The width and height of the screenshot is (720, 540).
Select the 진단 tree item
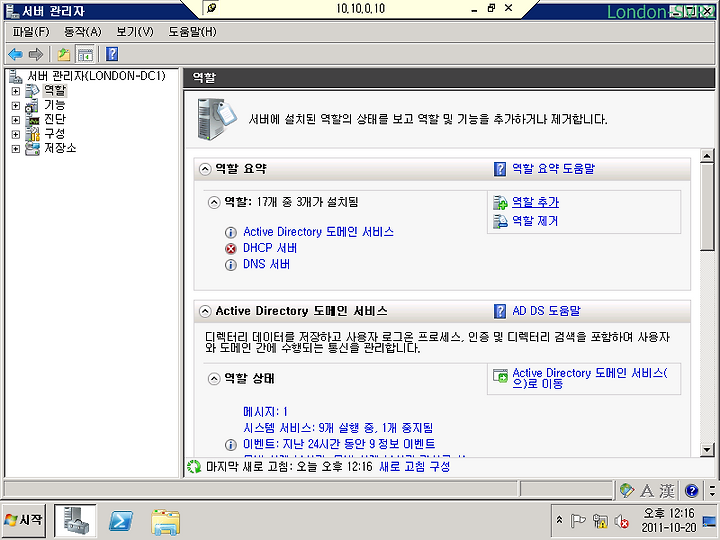tap(55, 119)
